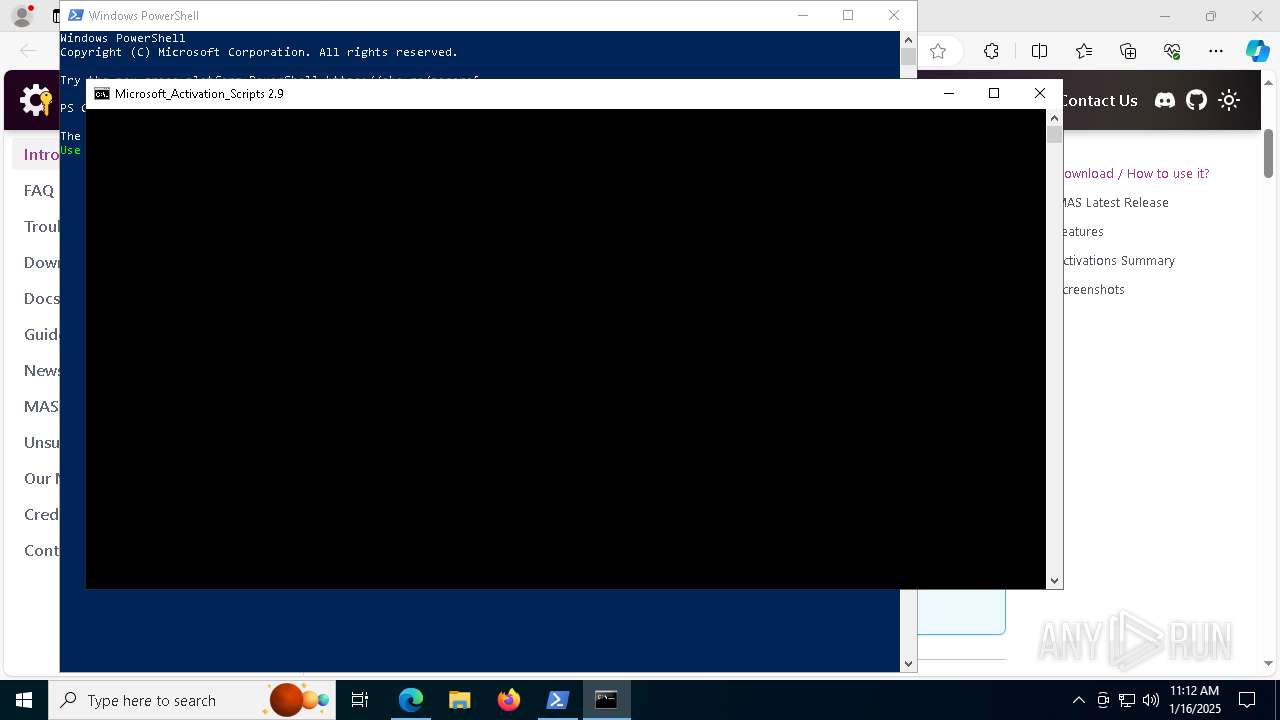Open the Edge extensions puzzle icon
This screenshot has height=720, width=1280.
click(991, 51)
